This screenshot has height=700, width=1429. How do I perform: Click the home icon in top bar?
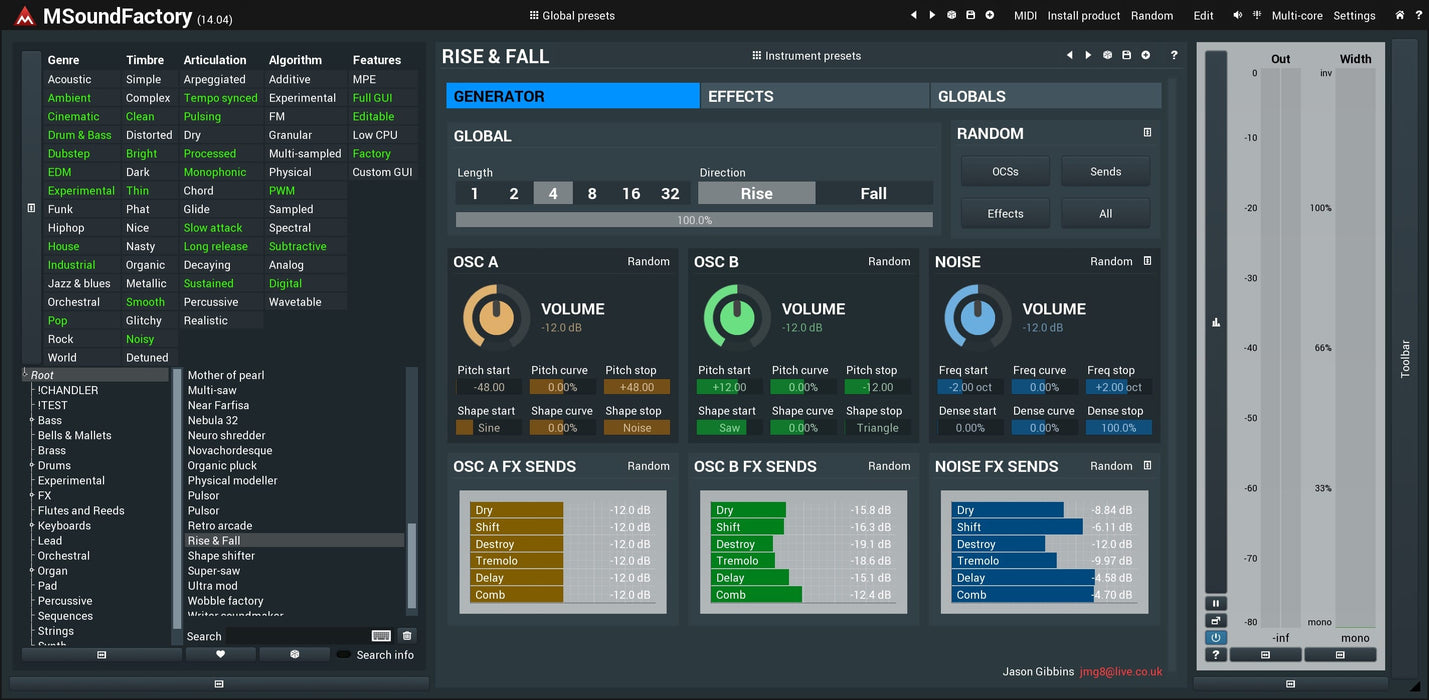tap(1400, 15)
